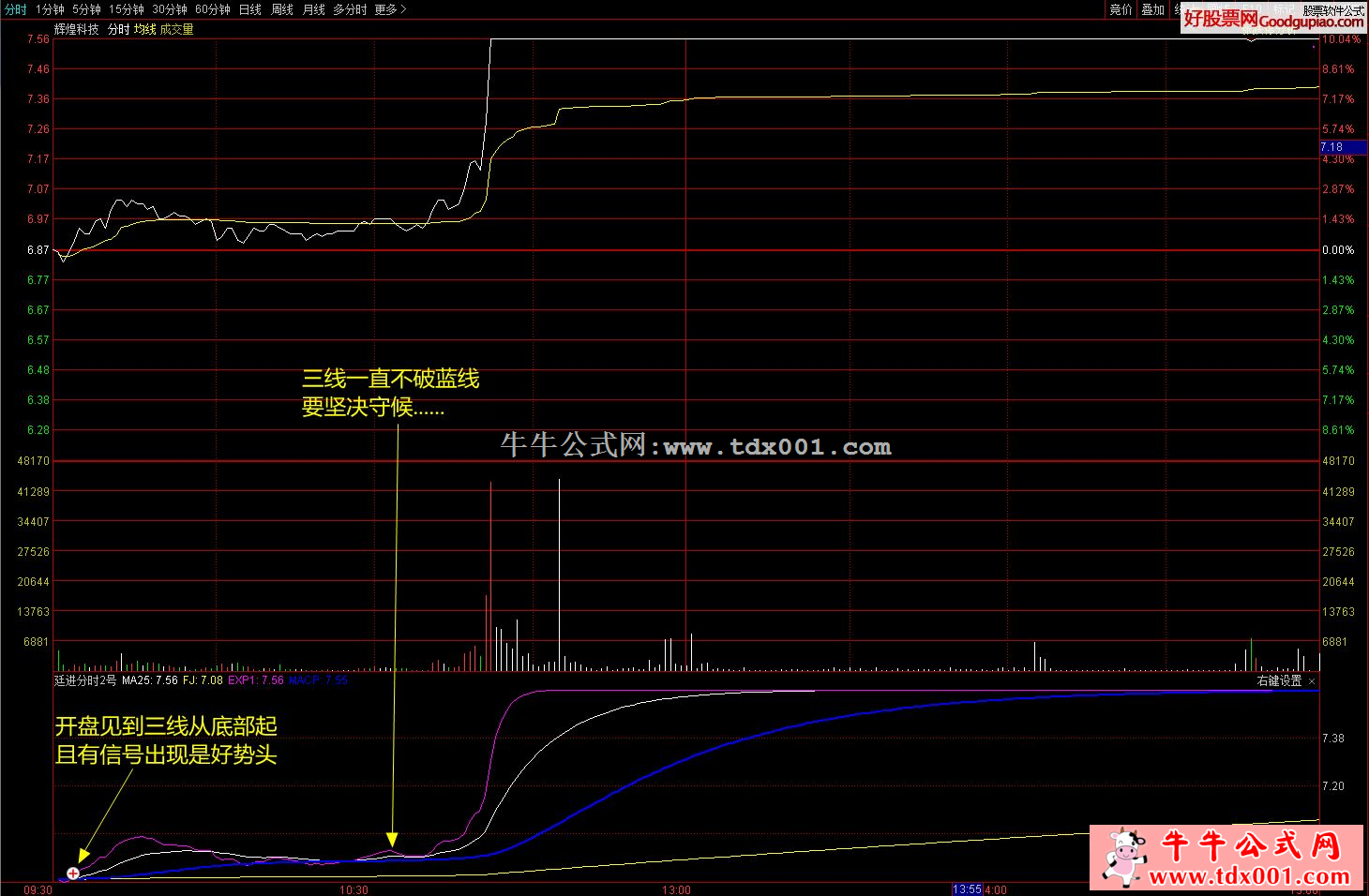
Task: Click the FJ: 7.08 indicator value
Action: coord(203,680)
